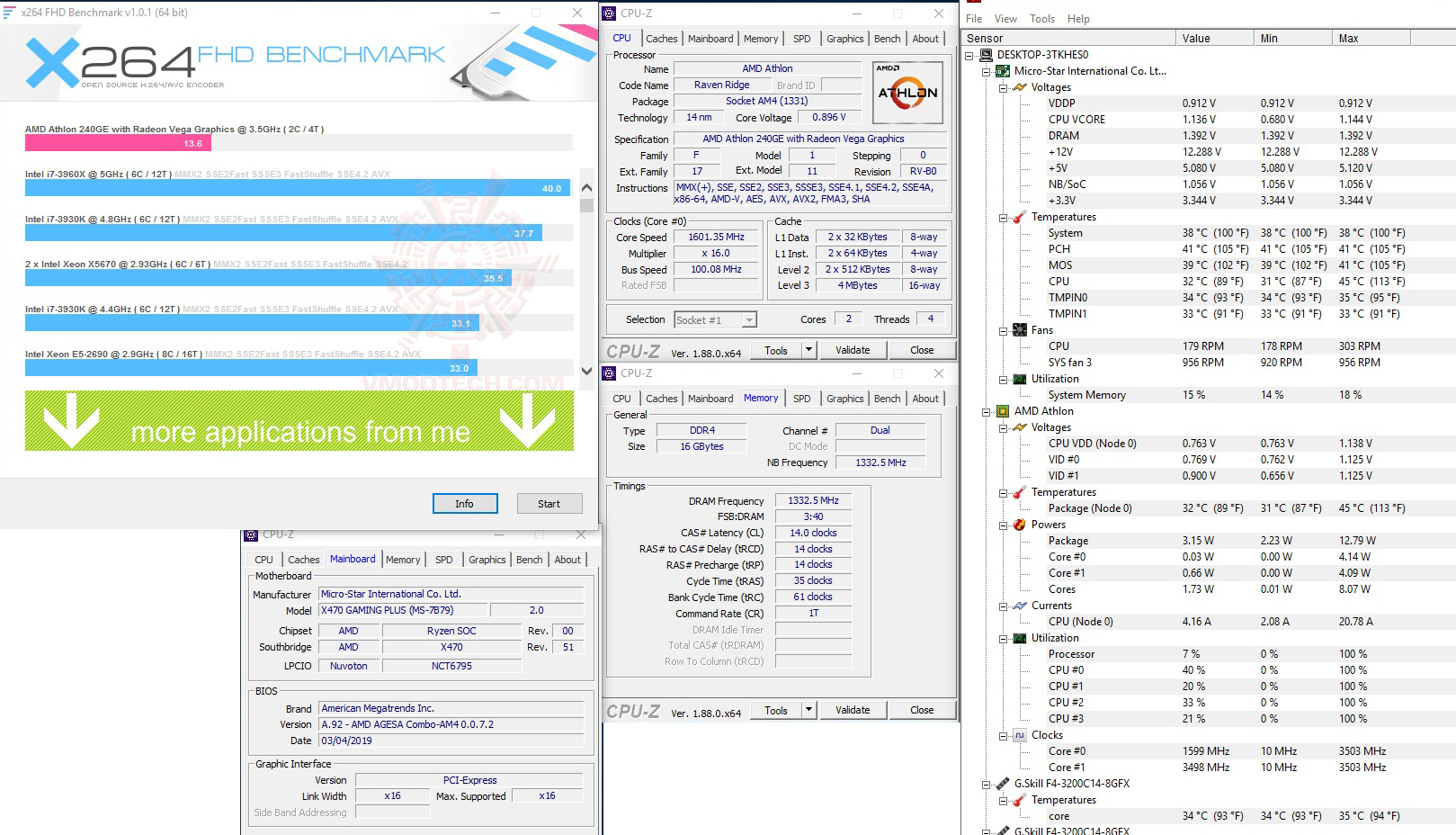1456x835 pixels.
Task: Click the memory stick icon of the fully visible G.Skill row
Action: coord(1003,784)
